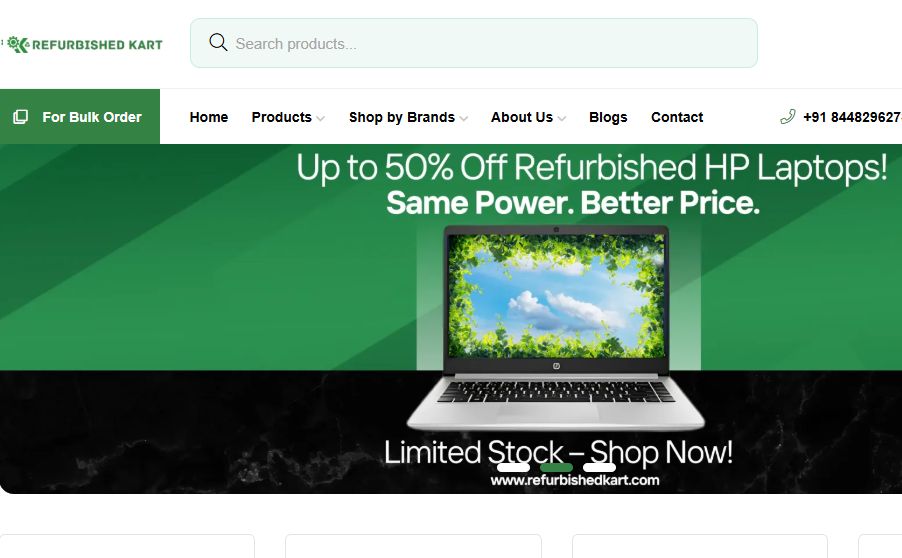
Task: Expand the Products dropdown menu
Action: (x=288, y=117)
